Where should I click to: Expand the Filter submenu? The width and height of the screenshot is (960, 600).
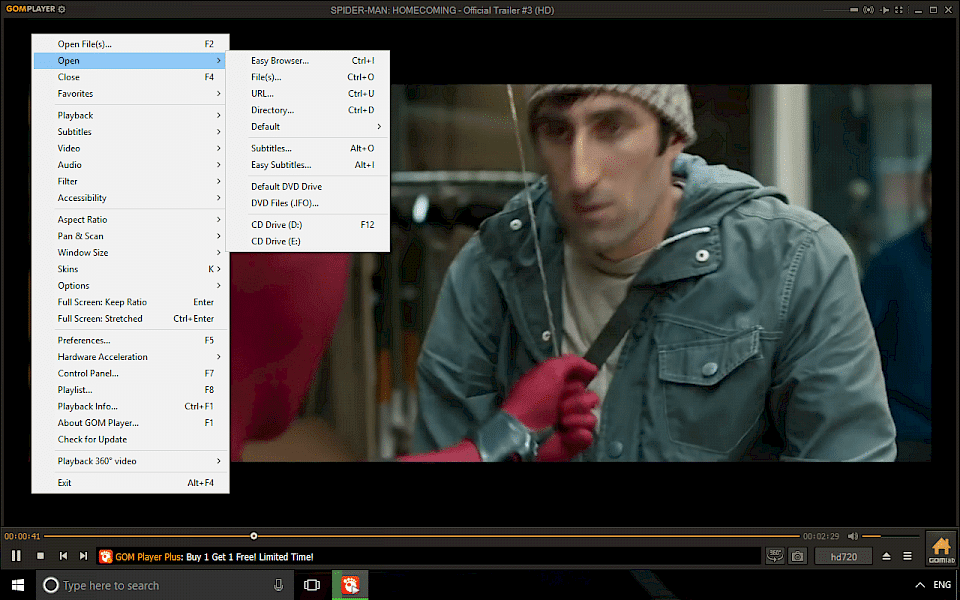tap(130, 181)
